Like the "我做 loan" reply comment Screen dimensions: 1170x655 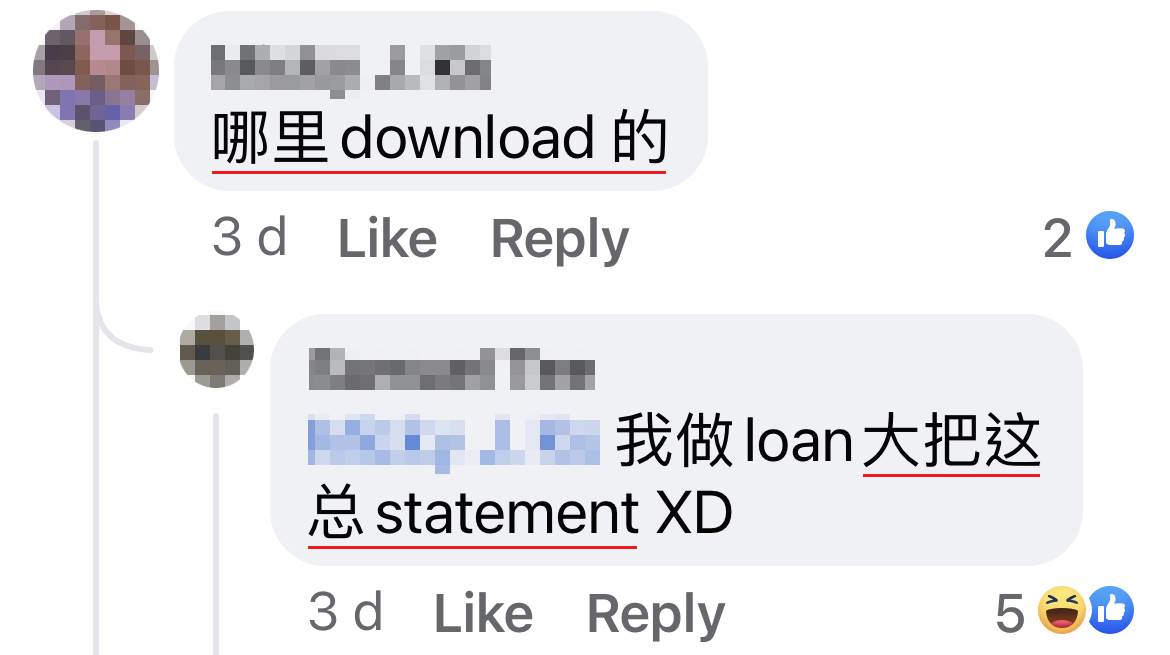tap(484, 613)
